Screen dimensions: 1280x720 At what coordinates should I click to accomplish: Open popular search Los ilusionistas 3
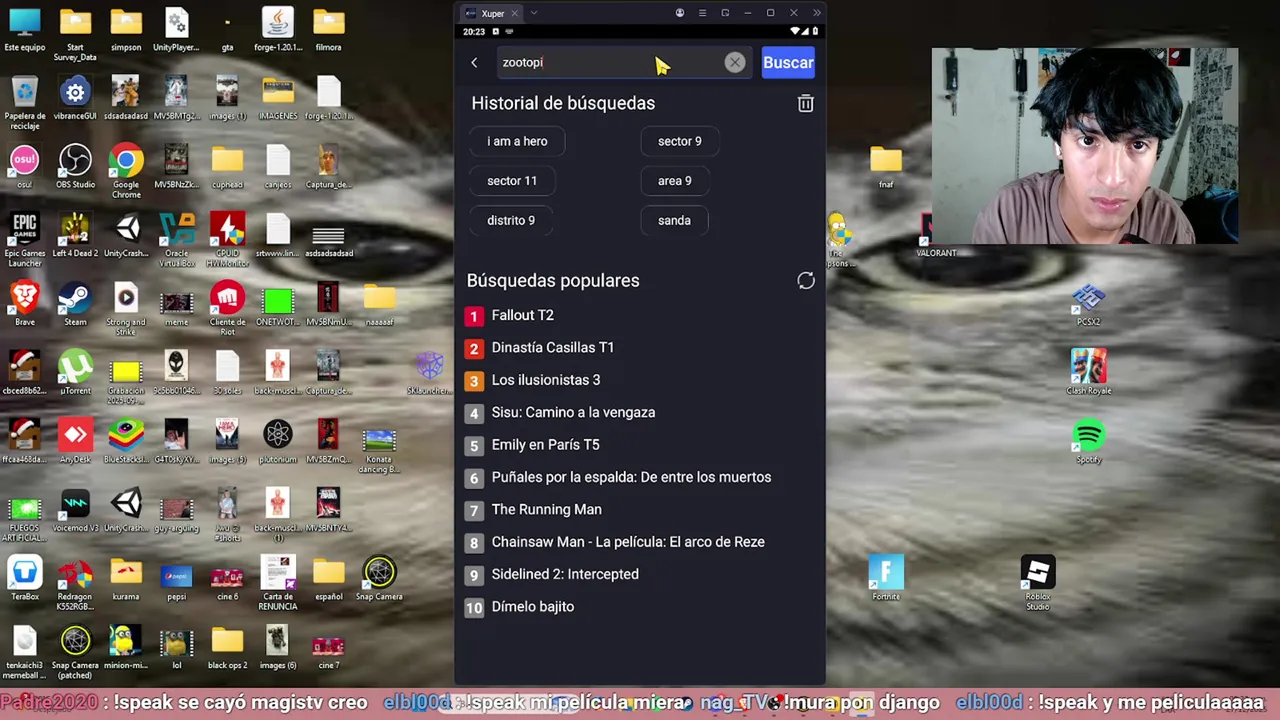tap(545, 380)
